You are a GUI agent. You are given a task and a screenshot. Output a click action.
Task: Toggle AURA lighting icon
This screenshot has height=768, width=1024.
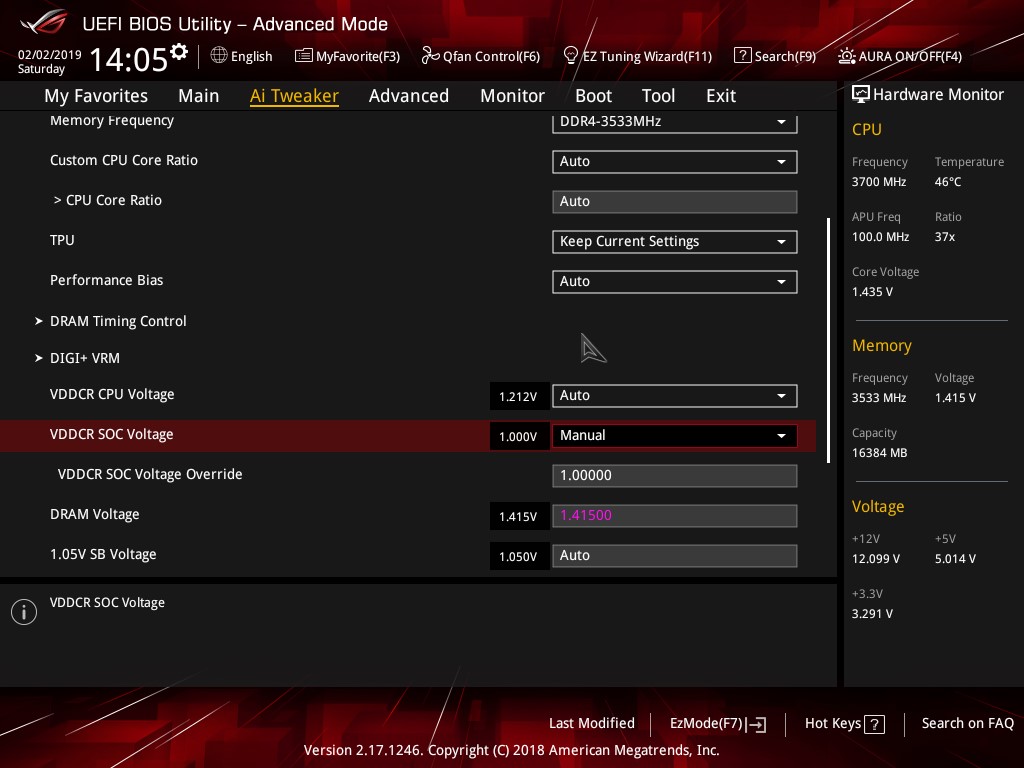[x=846, y=56]
